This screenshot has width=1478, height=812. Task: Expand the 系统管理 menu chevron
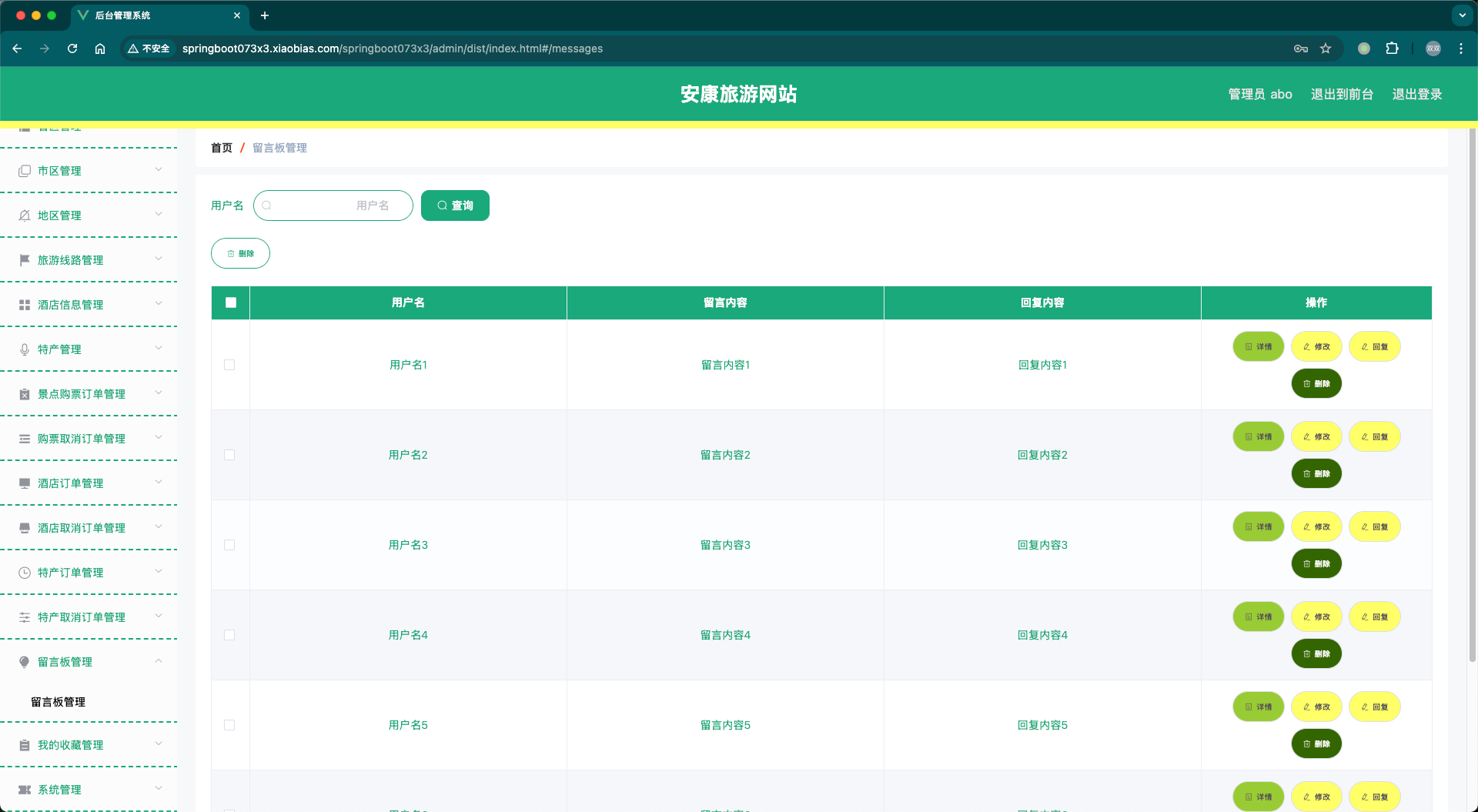tap(159, 789)
